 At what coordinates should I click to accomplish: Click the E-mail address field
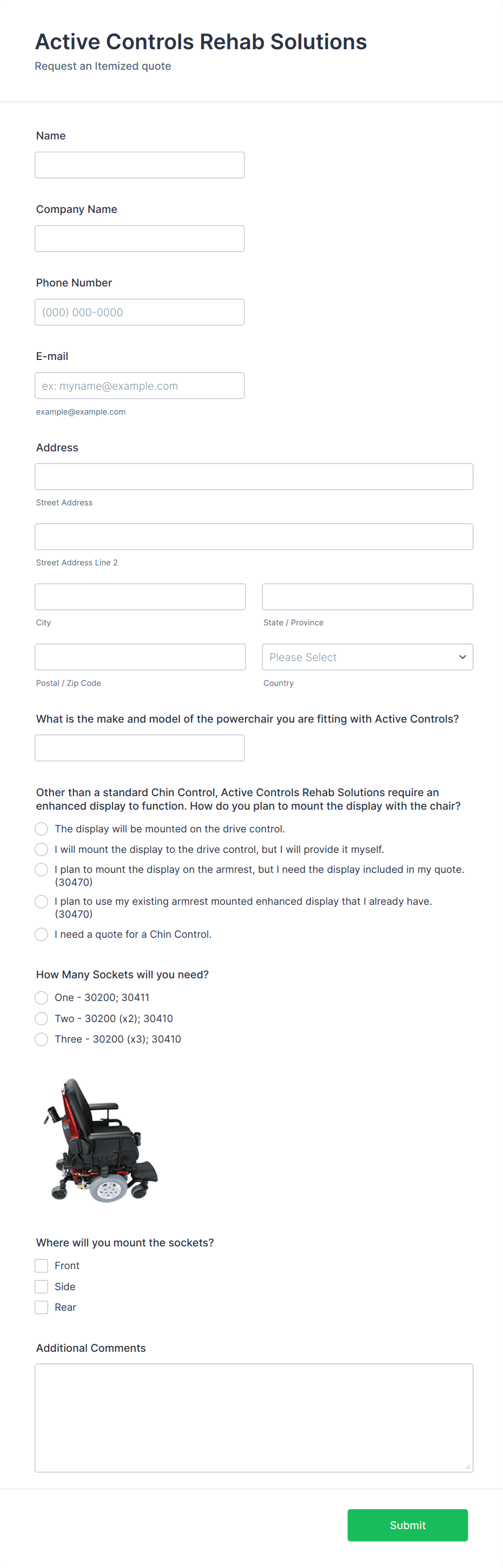(140, 385)
